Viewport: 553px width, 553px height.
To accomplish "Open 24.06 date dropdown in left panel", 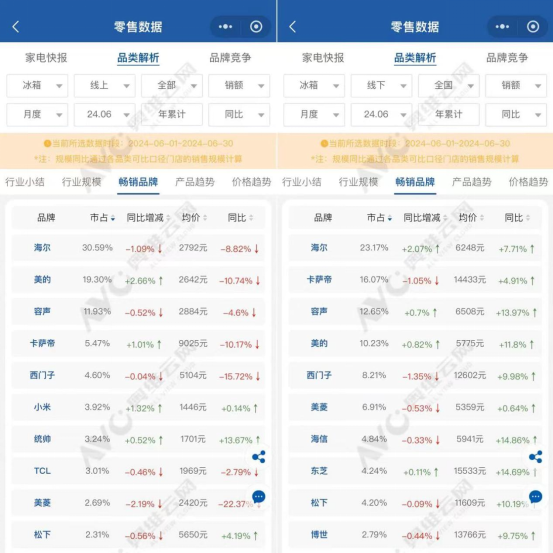I will point(104,114).
